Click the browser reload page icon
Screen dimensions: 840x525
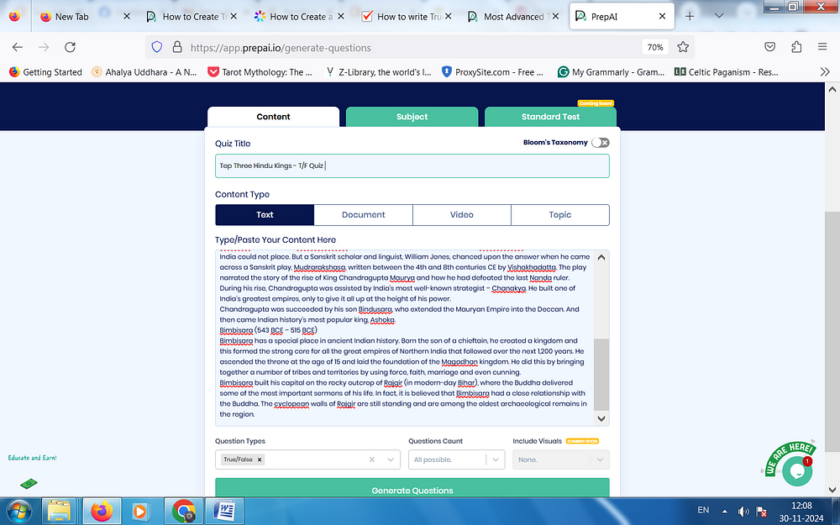point(70,47)
